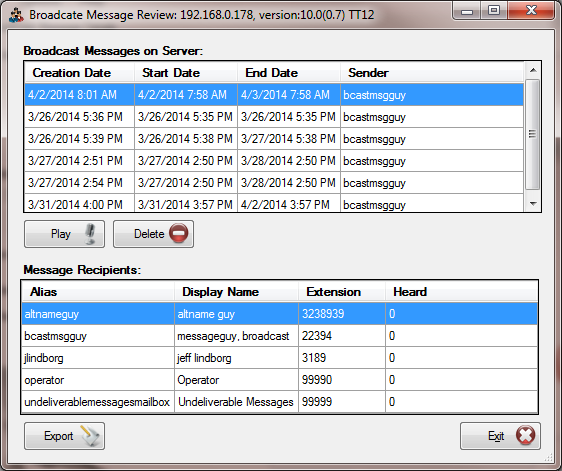Click the microphone icon on Play button

(x=90, y=234)
